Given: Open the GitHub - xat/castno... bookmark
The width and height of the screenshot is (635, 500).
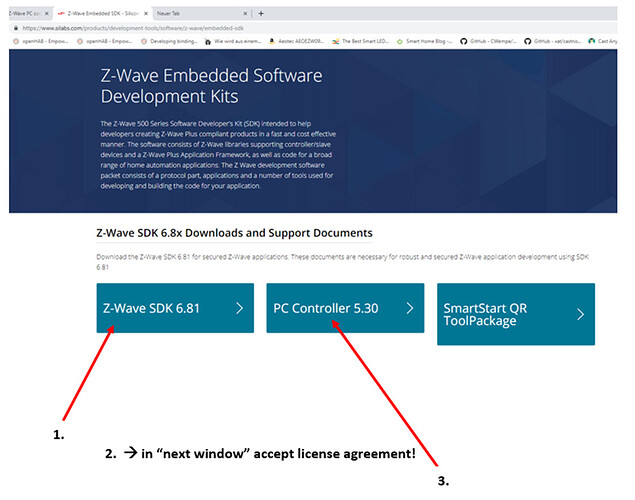Looking at the screenshot, I should pos(552,41).
